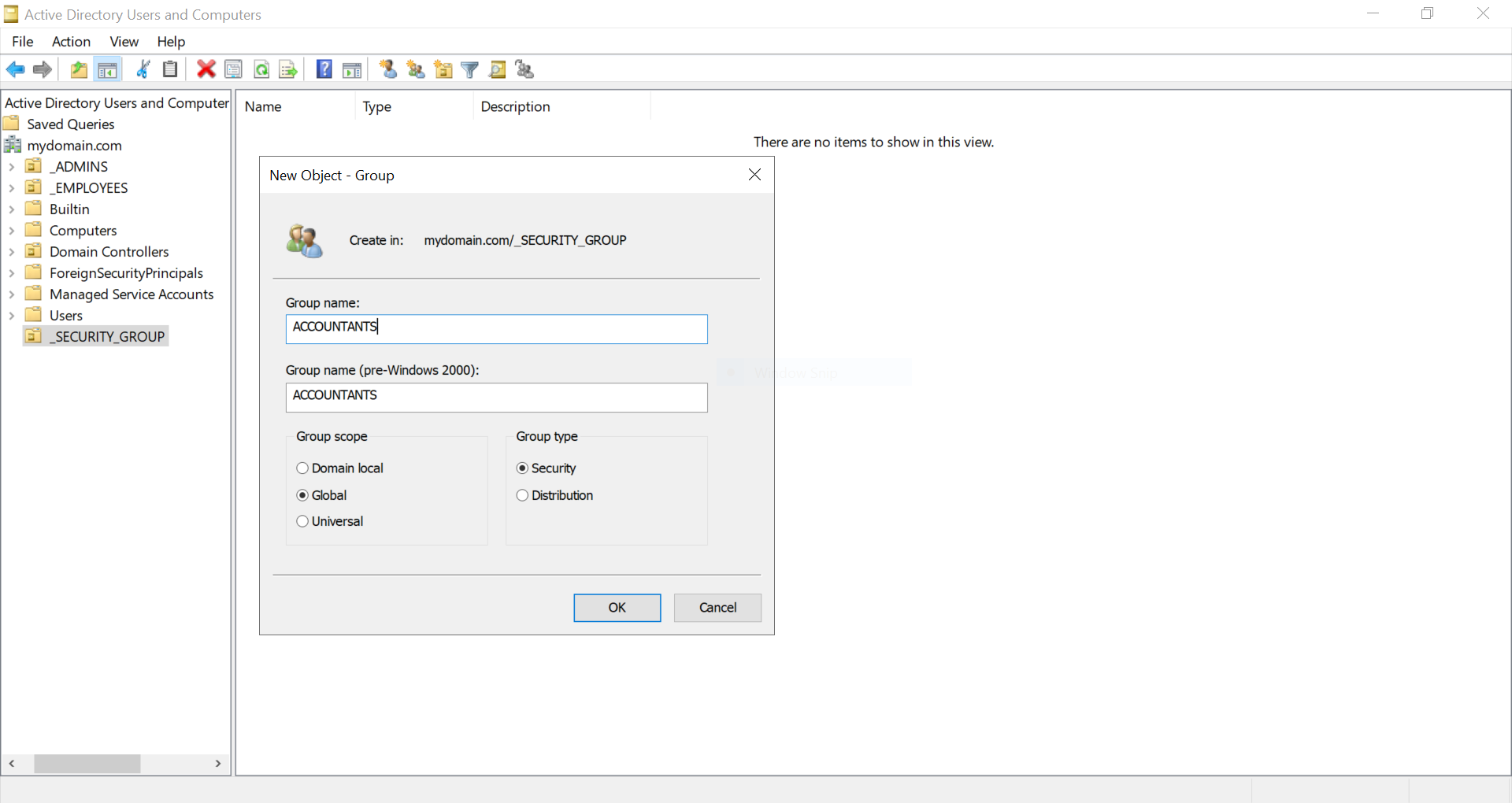Click the red X Delete icon

pos(206,69)
